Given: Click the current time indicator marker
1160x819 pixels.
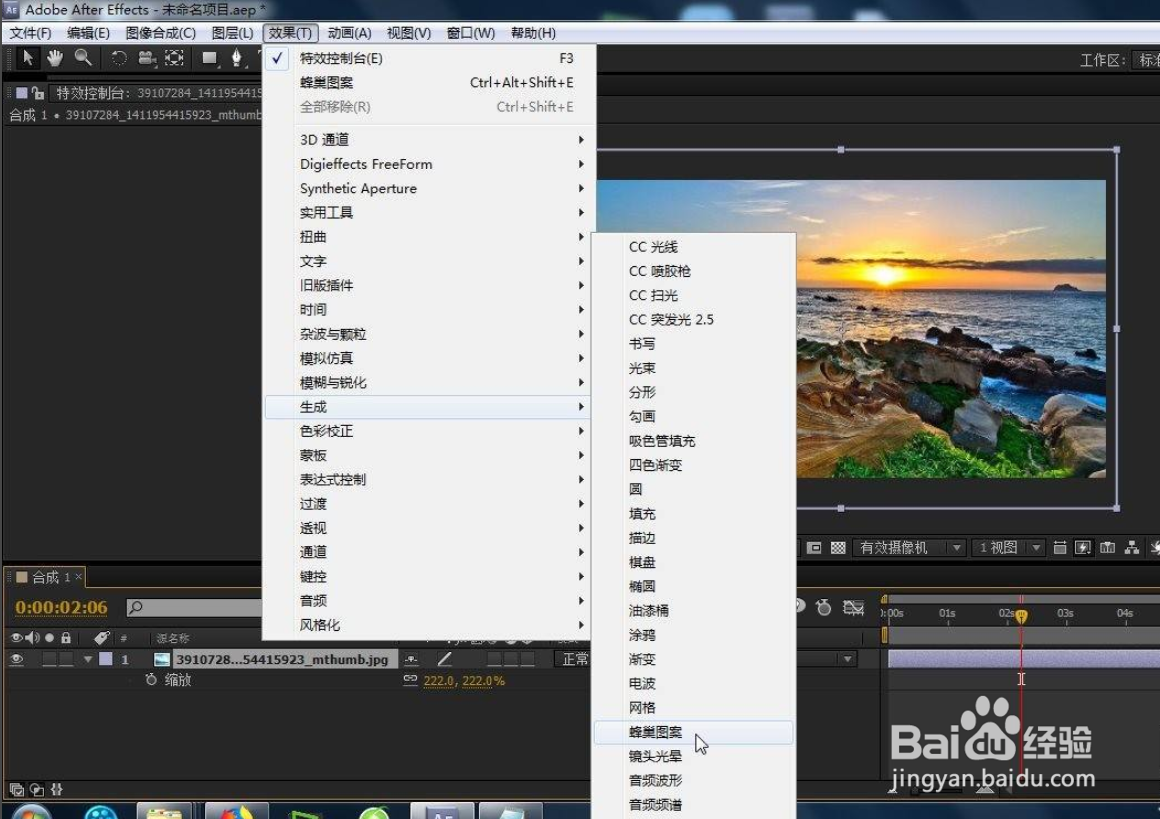Looking at the screenshot, I should tap(1022, 616).
